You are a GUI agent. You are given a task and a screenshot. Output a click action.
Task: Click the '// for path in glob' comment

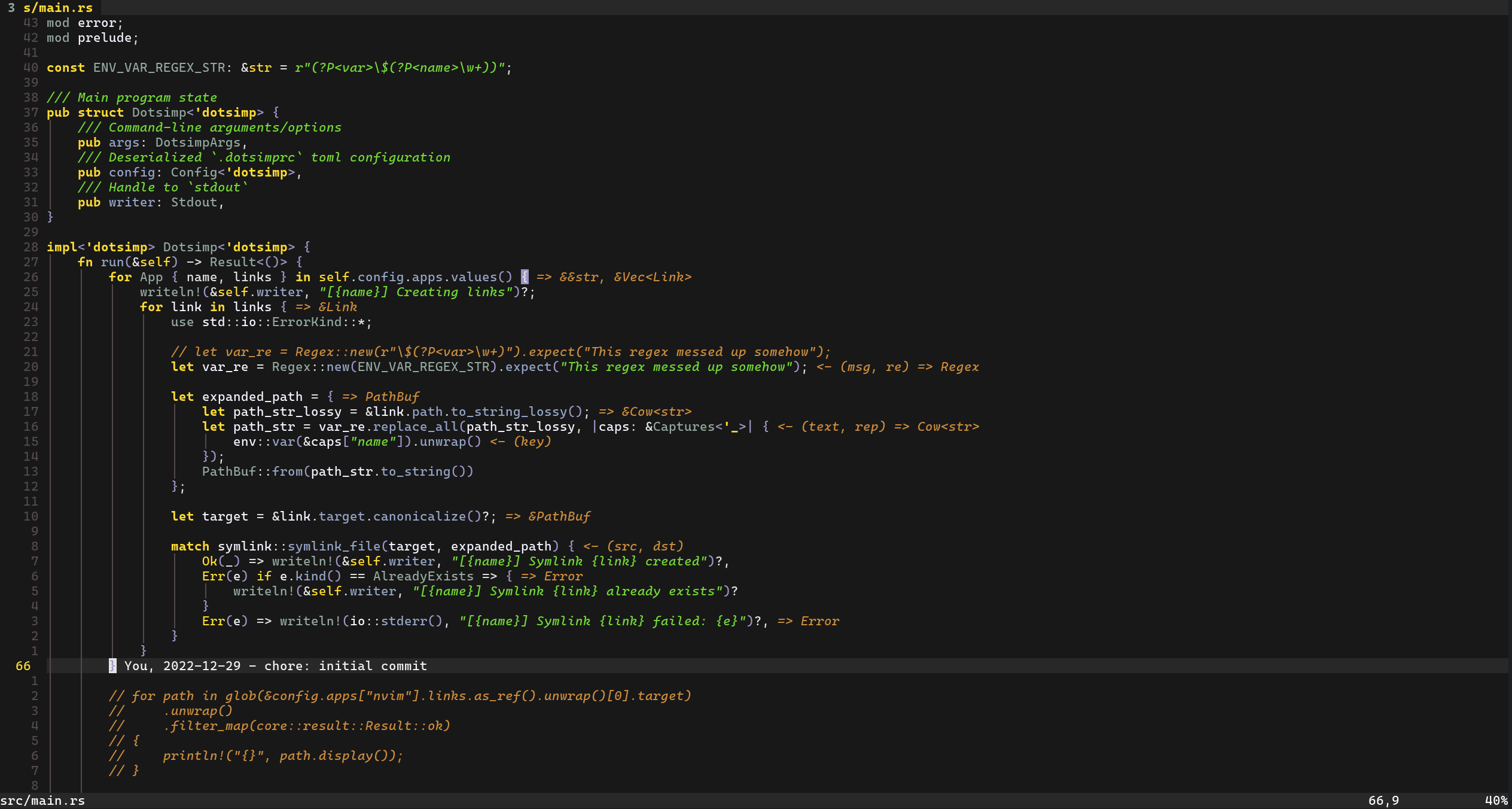400,696
